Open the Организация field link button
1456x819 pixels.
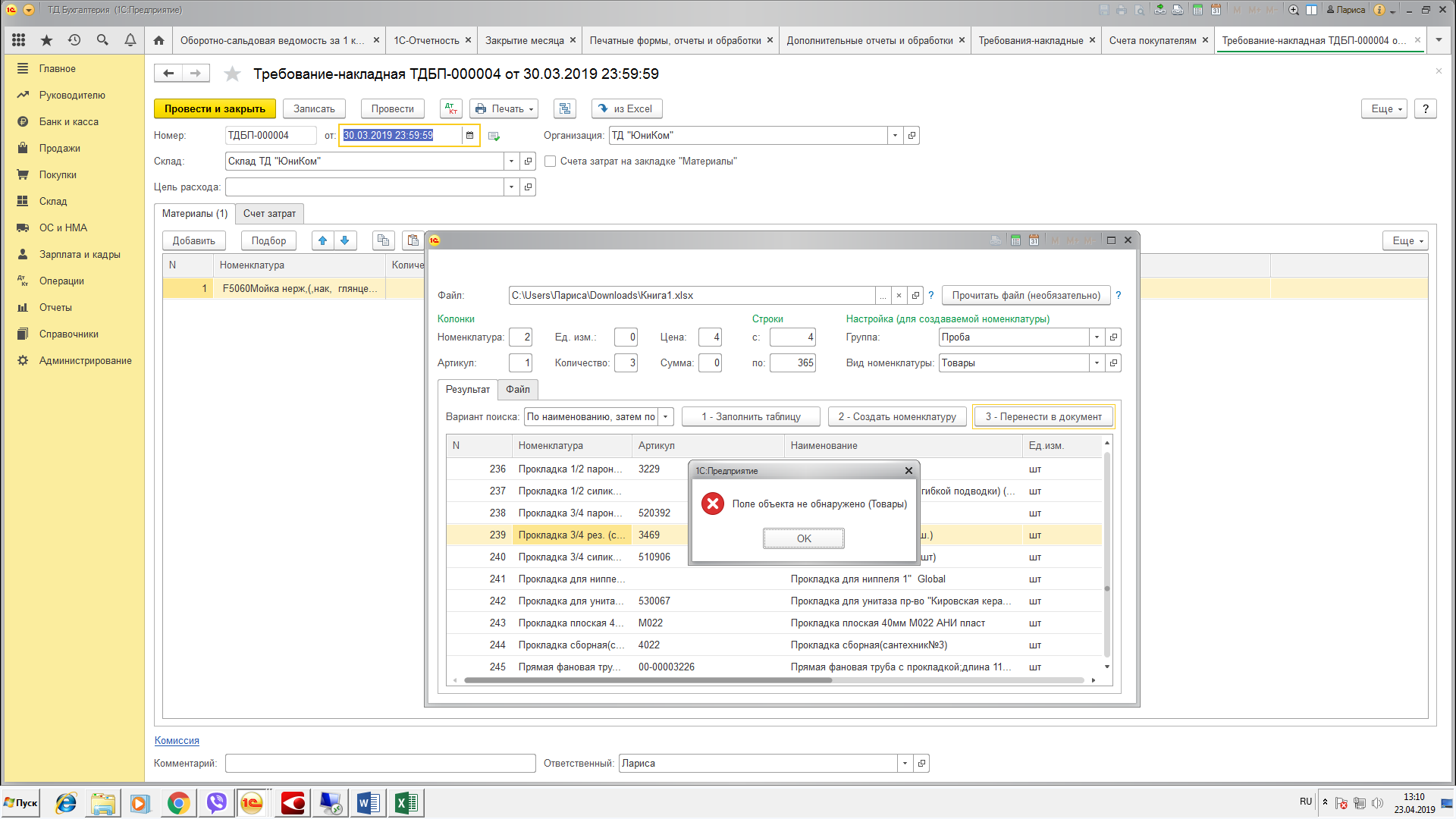pos(912,136)
